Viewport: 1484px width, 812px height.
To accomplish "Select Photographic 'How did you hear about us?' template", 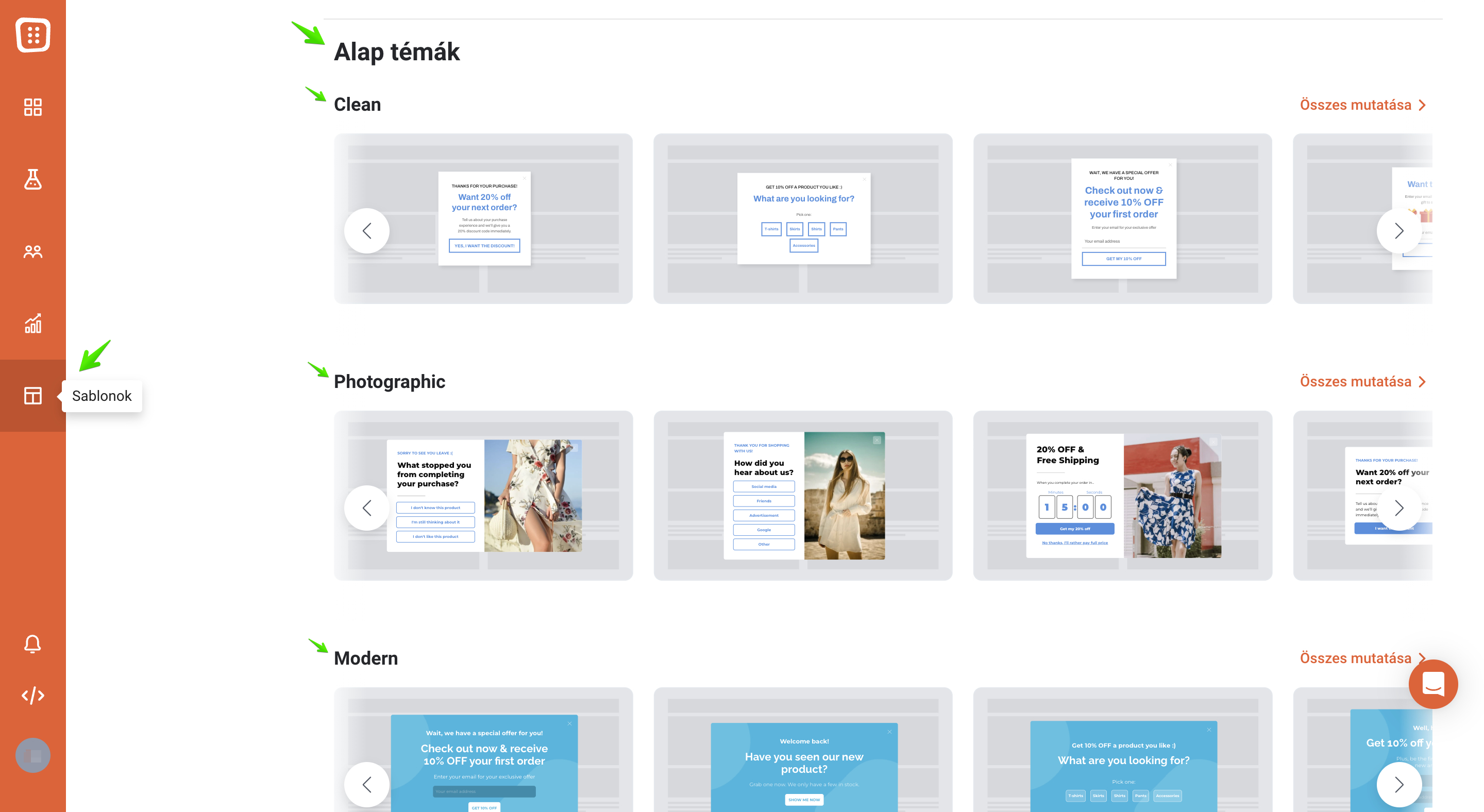I will click(x=802, y=495).
